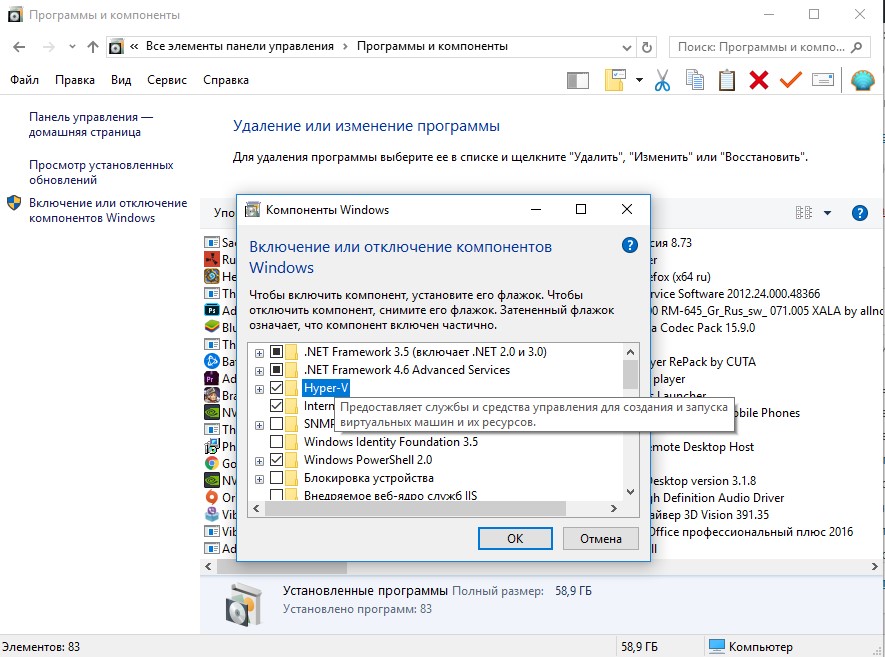Screen dimensions: 885x657
Task: Click OK in Windows Components dialog
Action: point(515,538)
